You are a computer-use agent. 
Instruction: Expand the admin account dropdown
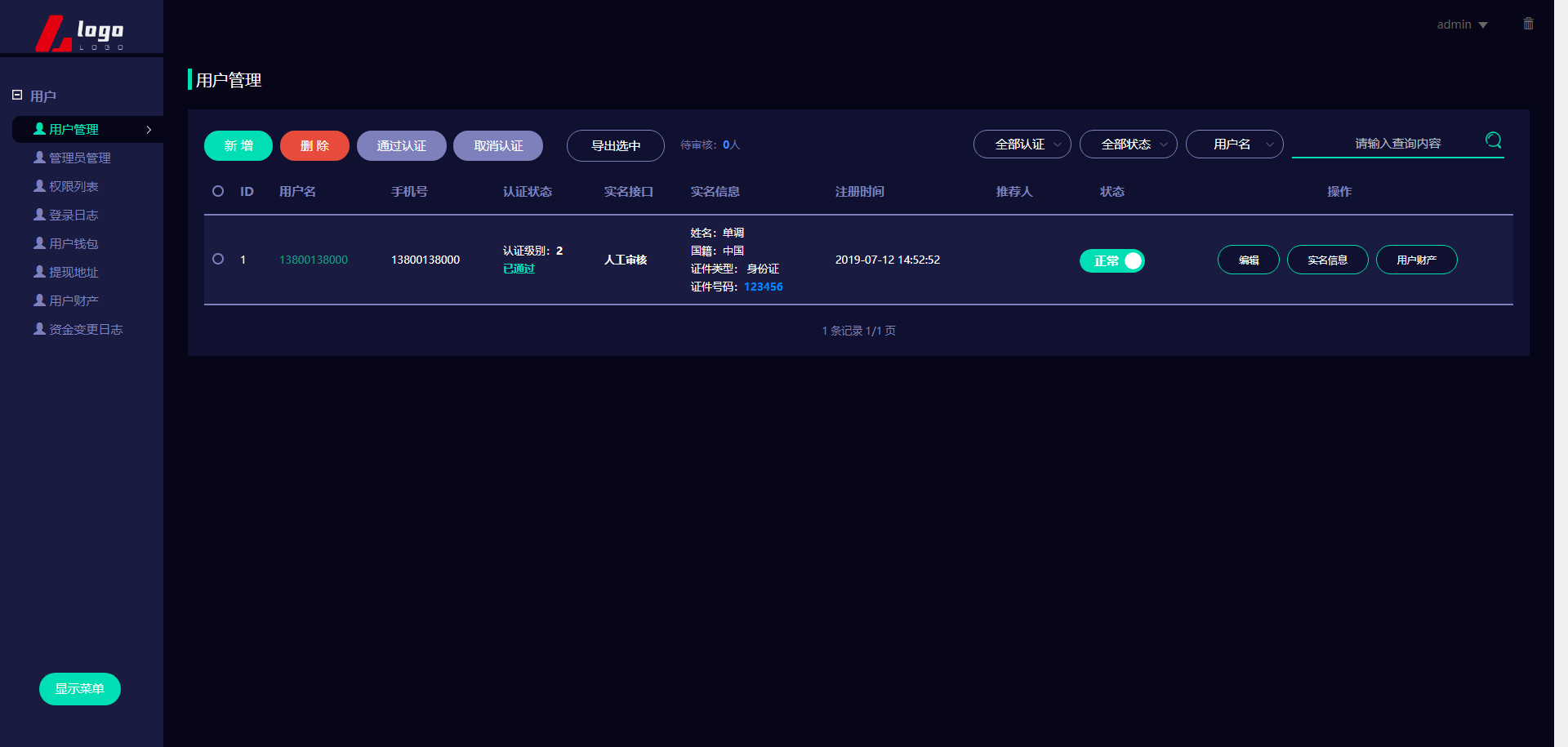click(1462, 24)
